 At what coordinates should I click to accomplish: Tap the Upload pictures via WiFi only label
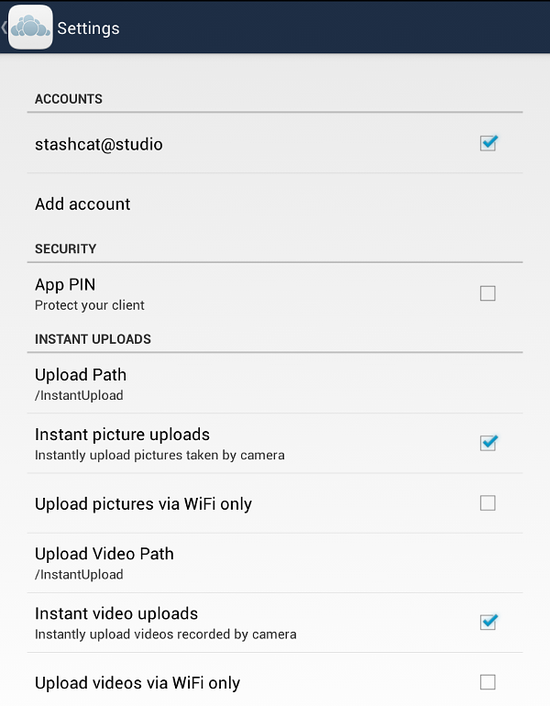coord(143,504)
